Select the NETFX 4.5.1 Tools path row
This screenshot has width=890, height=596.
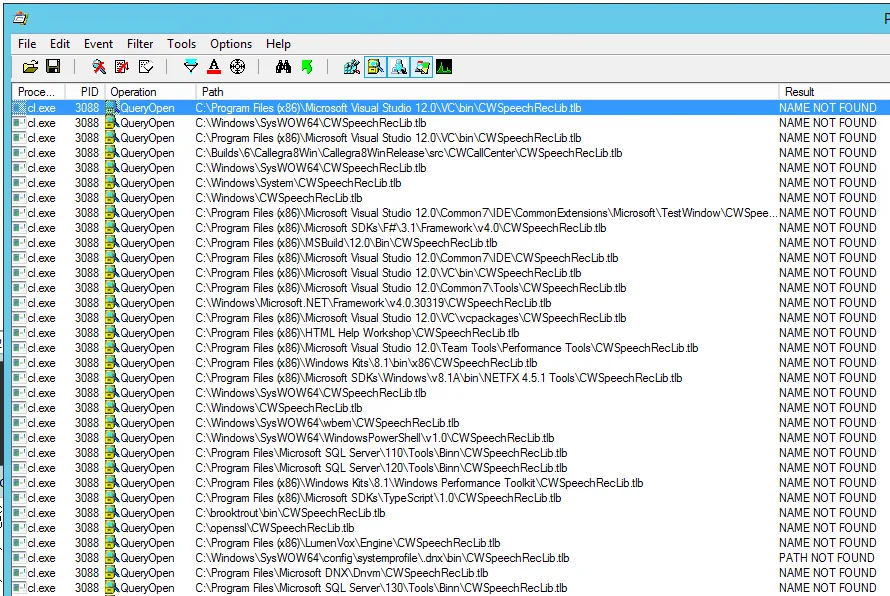pyautogui.click(x=451, y=378)
